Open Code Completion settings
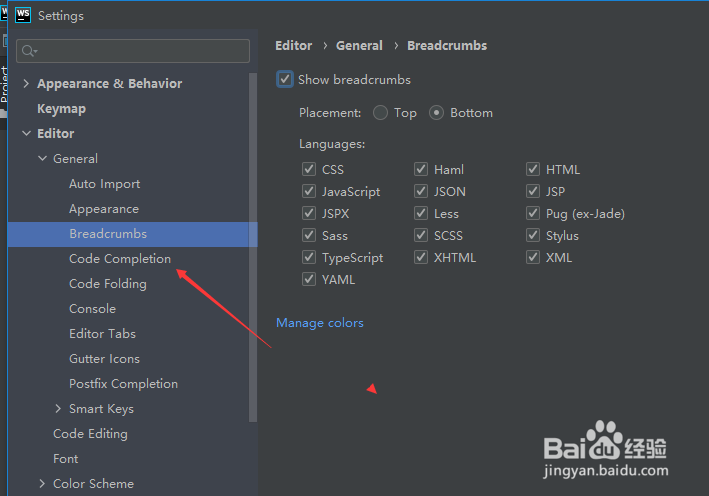The width and height of the screenshot is (709, 496). point(119,259)
